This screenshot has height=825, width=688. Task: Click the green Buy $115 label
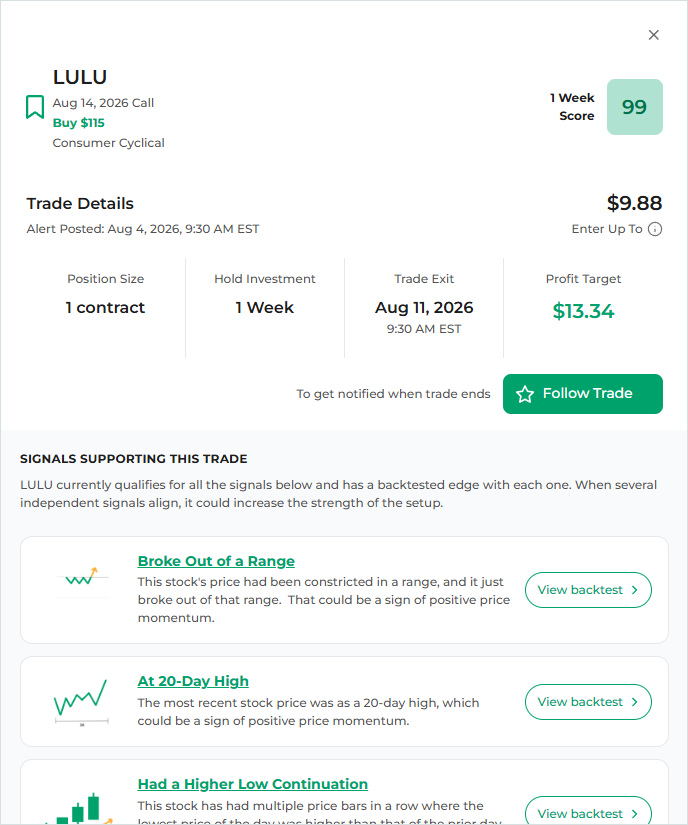78,123
